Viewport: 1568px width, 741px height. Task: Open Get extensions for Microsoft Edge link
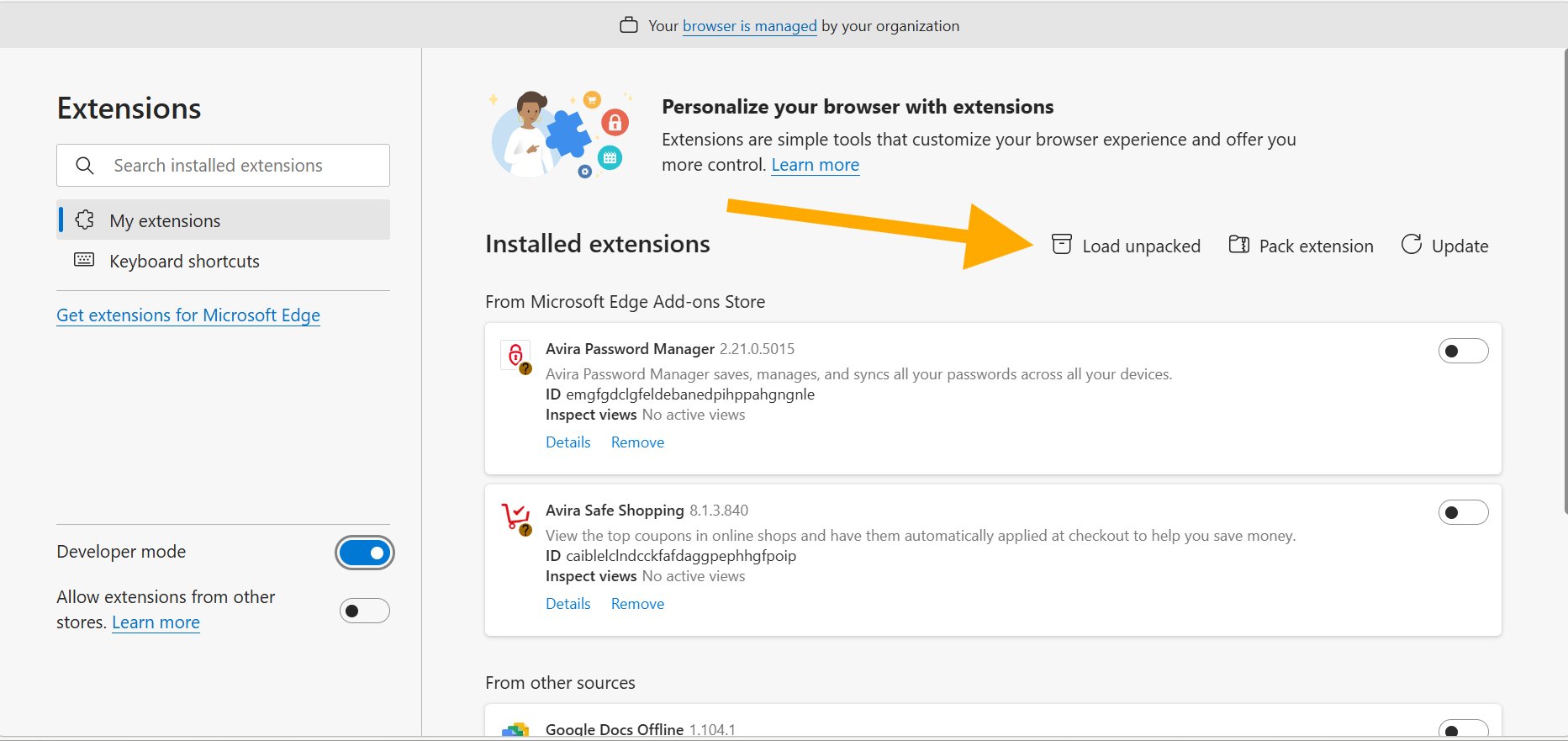188,315
